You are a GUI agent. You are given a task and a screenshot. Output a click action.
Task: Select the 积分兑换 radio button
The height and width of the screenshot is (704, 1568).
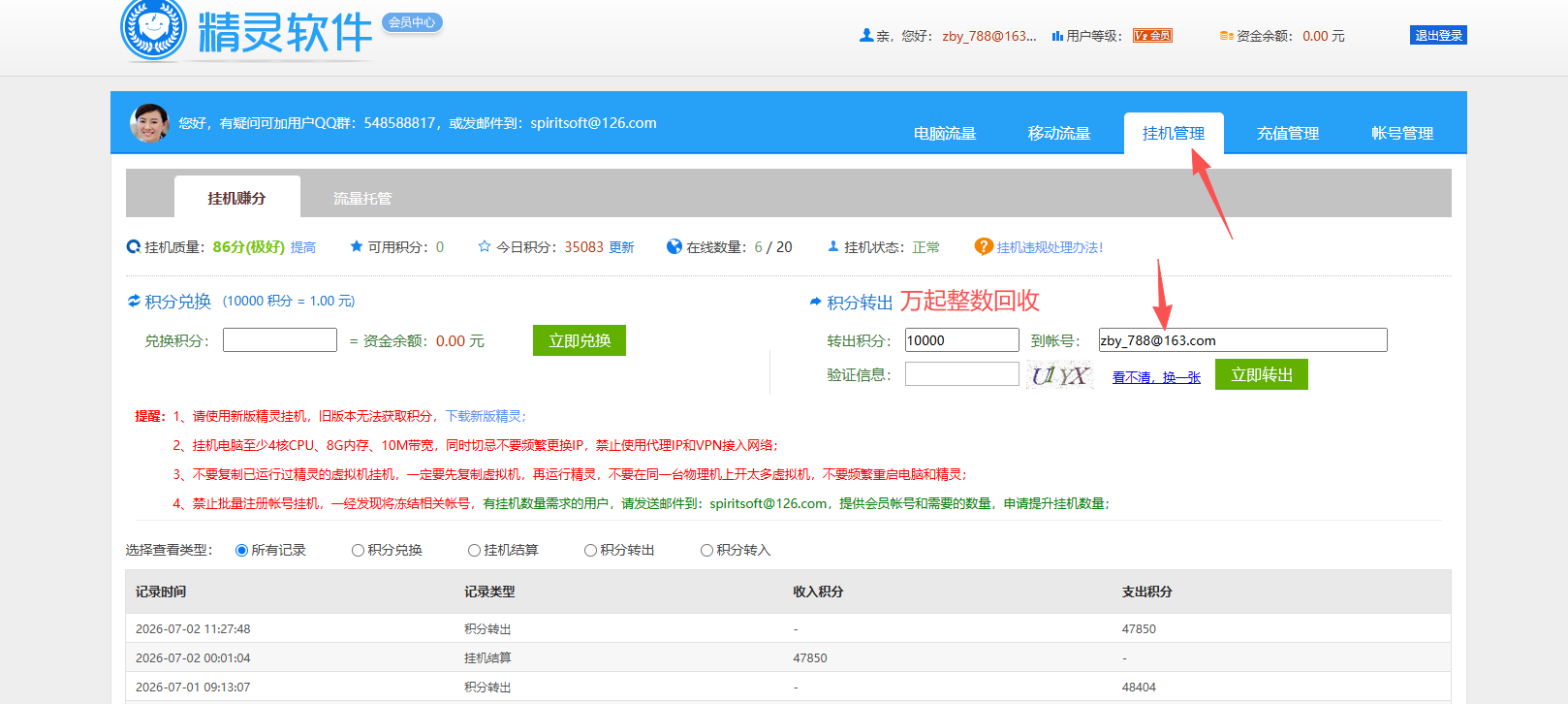click(x=358, y=550)
